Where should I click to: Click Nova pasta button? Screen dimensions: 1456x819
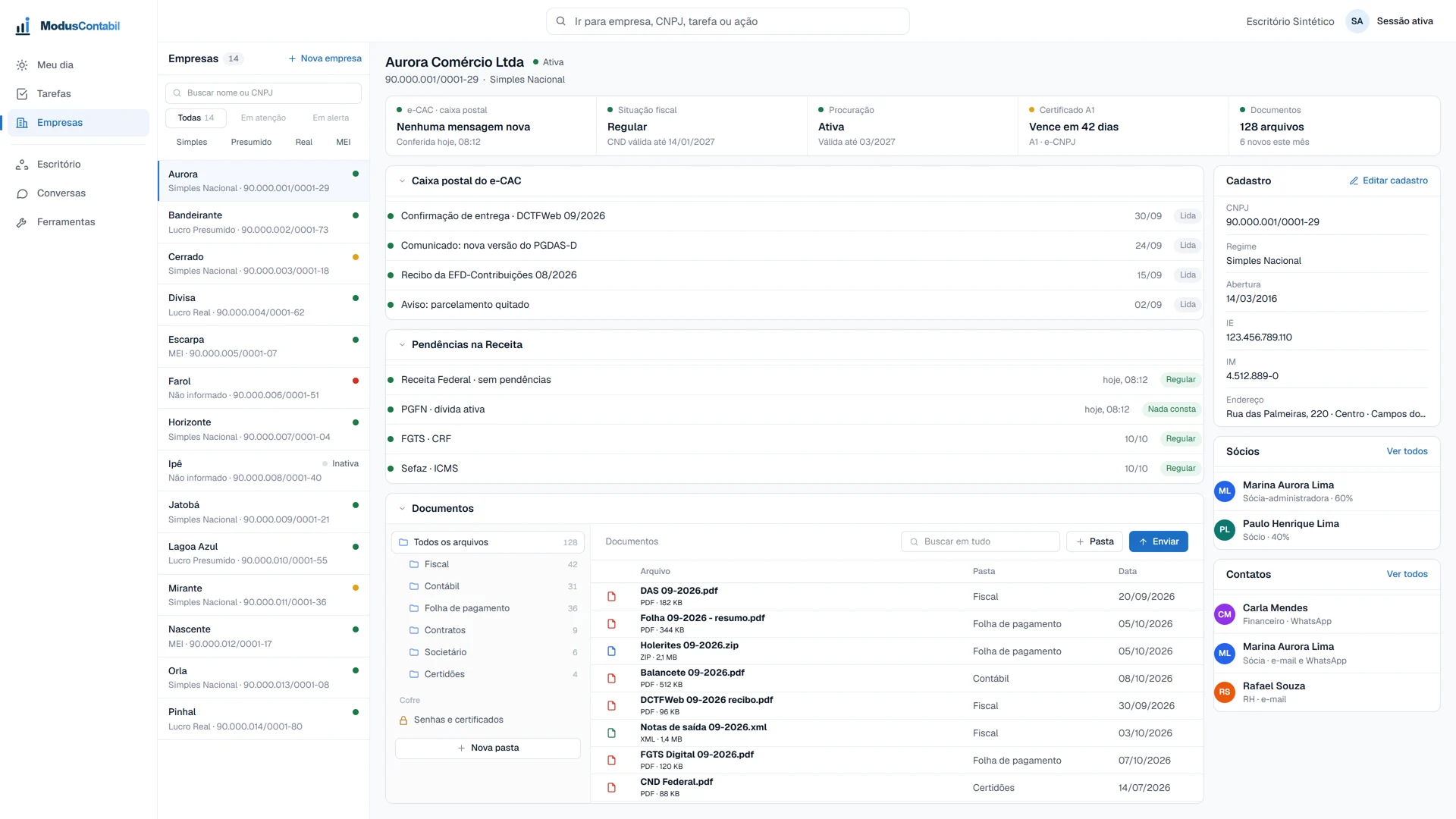coord(488,748)
